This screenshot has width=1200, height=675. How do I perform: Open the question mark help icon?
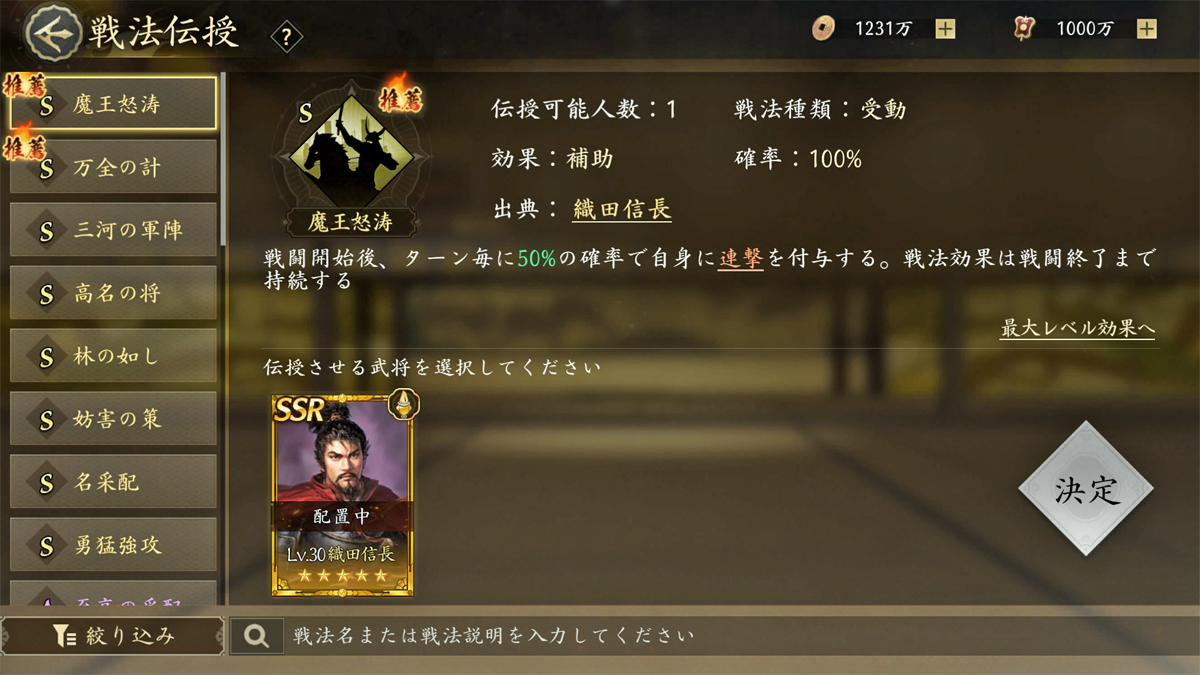286,38
